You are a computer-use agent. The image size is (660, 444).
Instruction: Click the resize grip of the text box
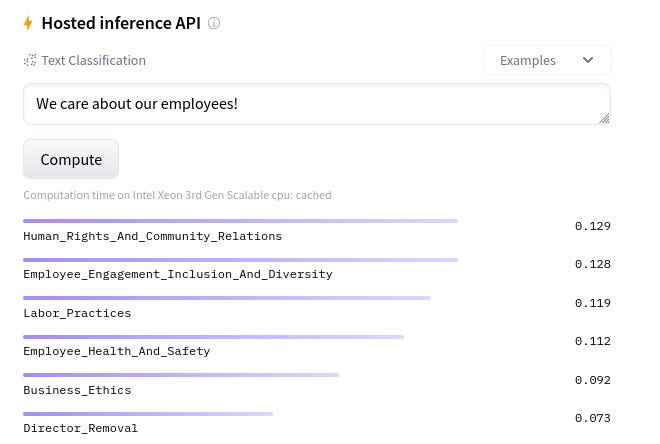click(x=604, y=119)
